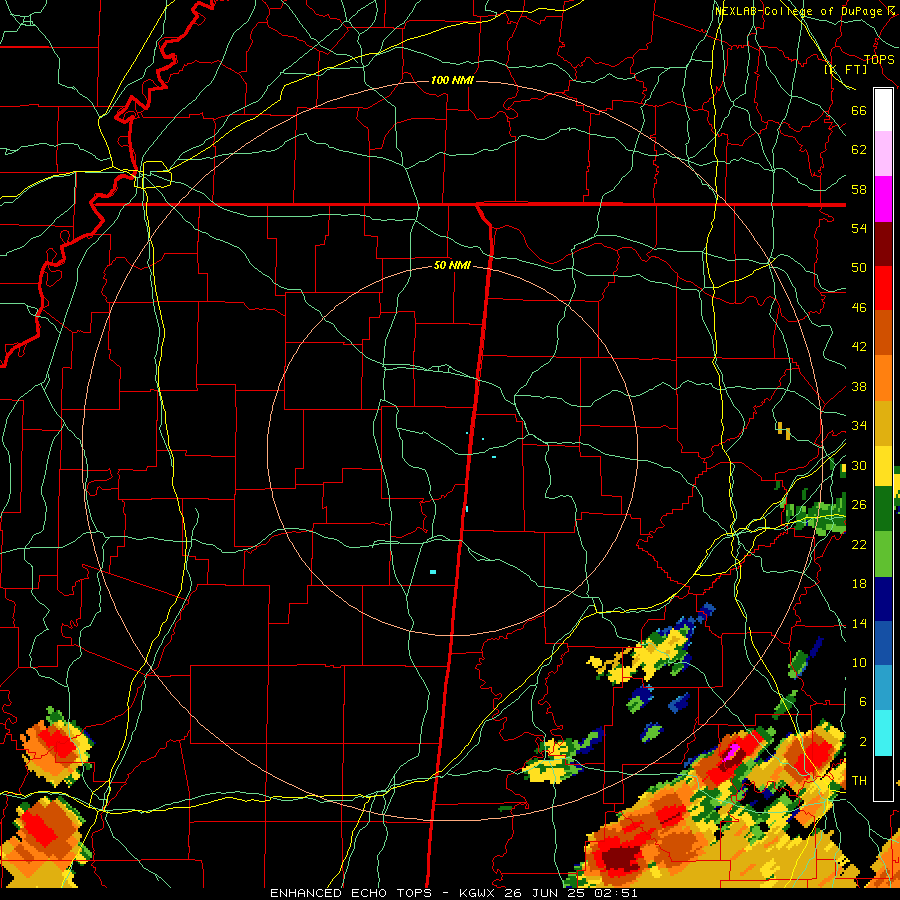Click the legend value "54"
The image size is (900, 900).
tap(859, 228)
